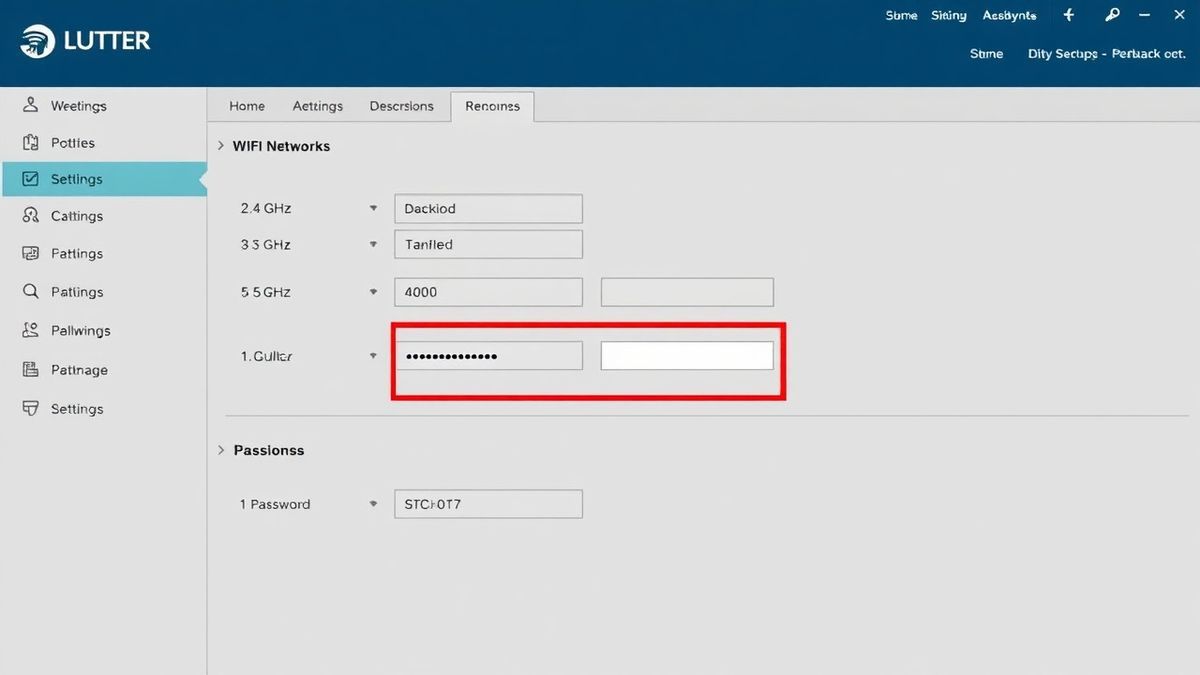This screenshot has width=1200, height=675.
Task: Click Stme in the second header row
Action: coord(986,53)
